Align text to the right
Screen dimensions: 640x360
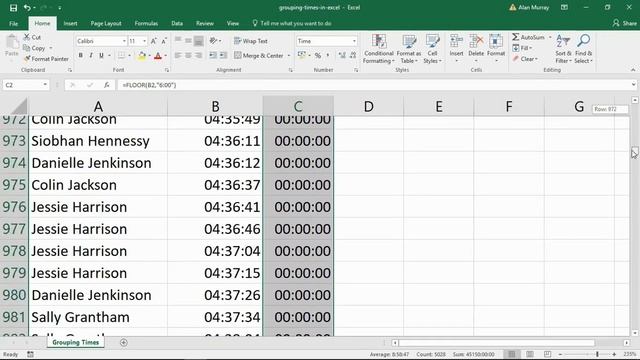click(198, 55)
